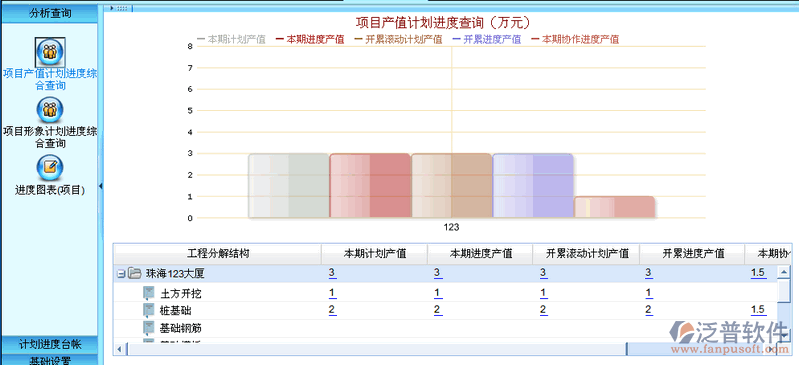Click 工程分解结构 column header
The image size is (799, 365).
[218, 253]
